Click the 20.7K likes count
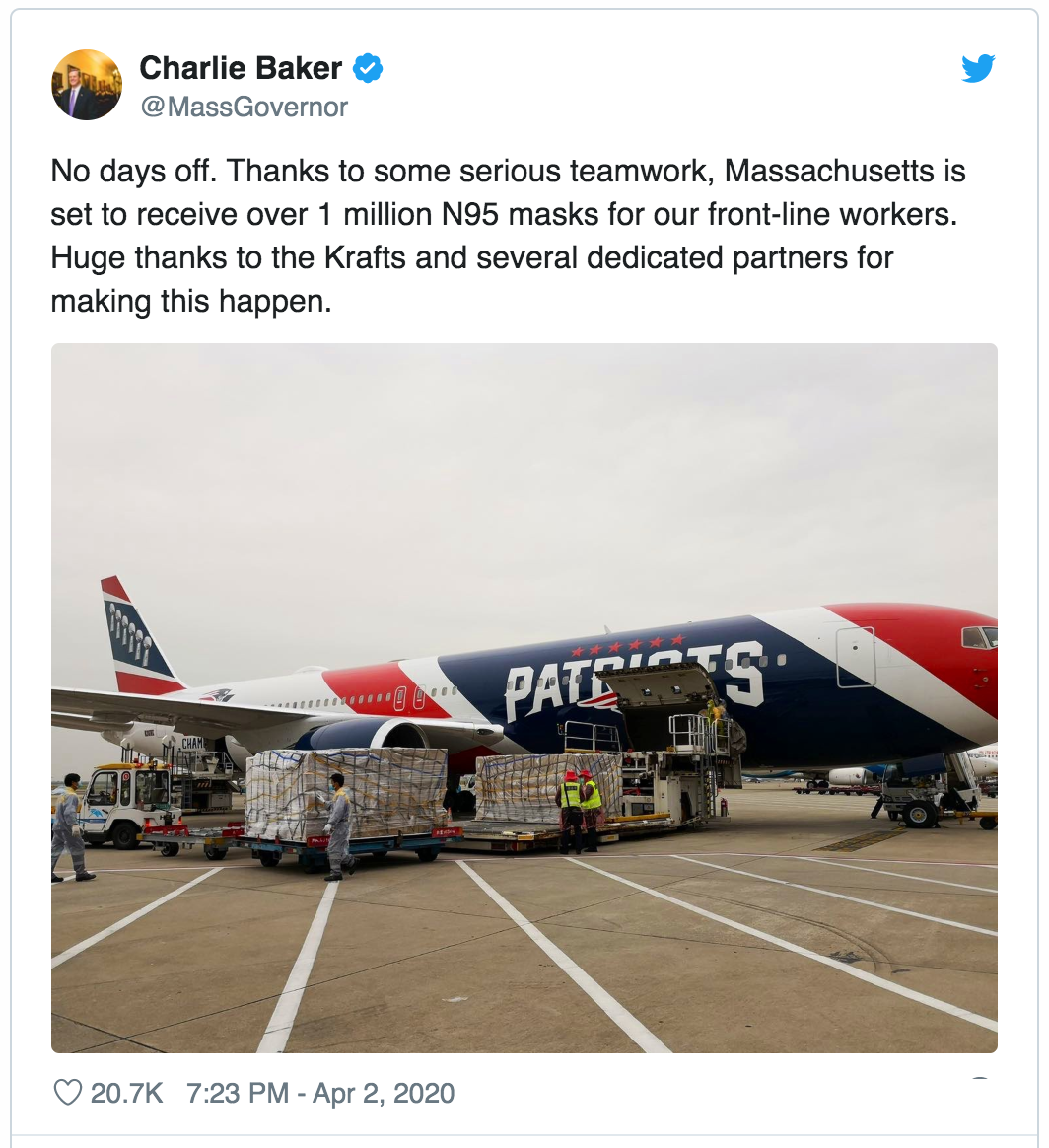This screenshot has width=1049, height=1148. coord(126,1093)
